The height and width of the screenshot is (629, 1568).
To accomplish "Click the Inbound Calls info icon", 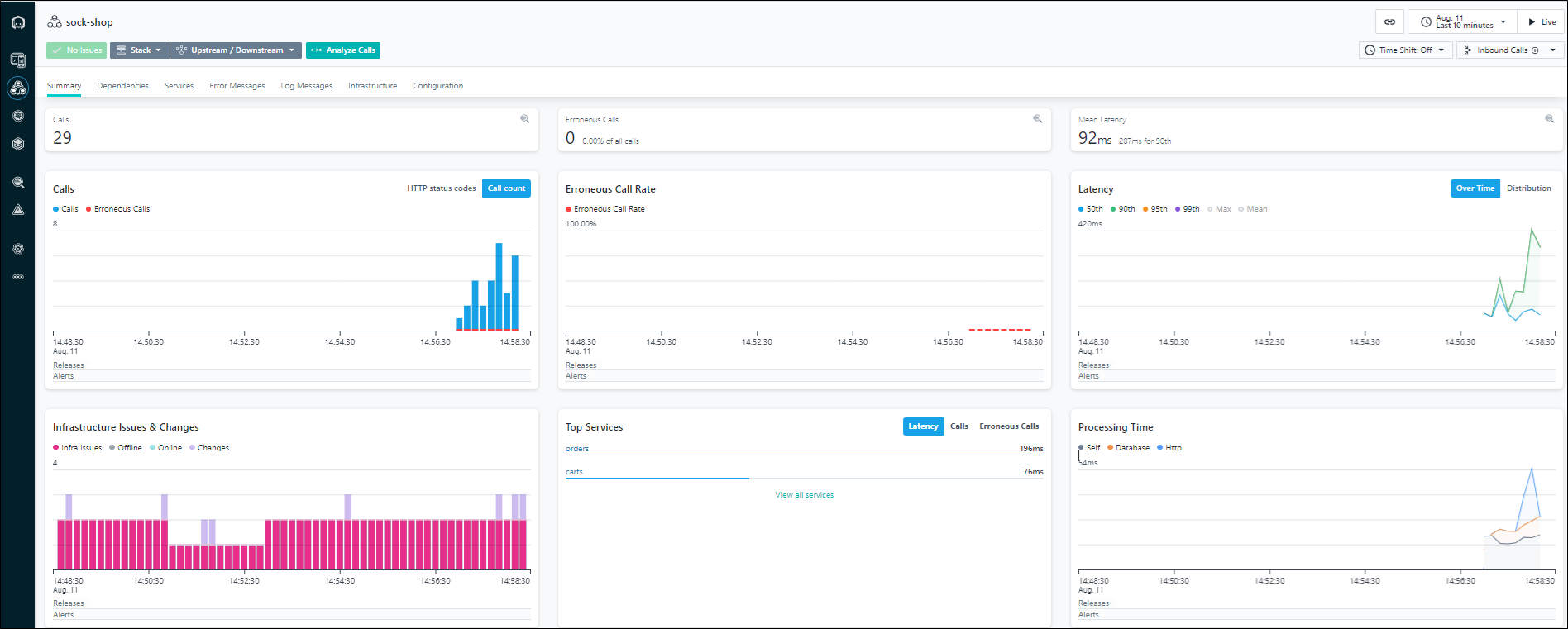I will pyautogui.click(x=1536, y=50).
